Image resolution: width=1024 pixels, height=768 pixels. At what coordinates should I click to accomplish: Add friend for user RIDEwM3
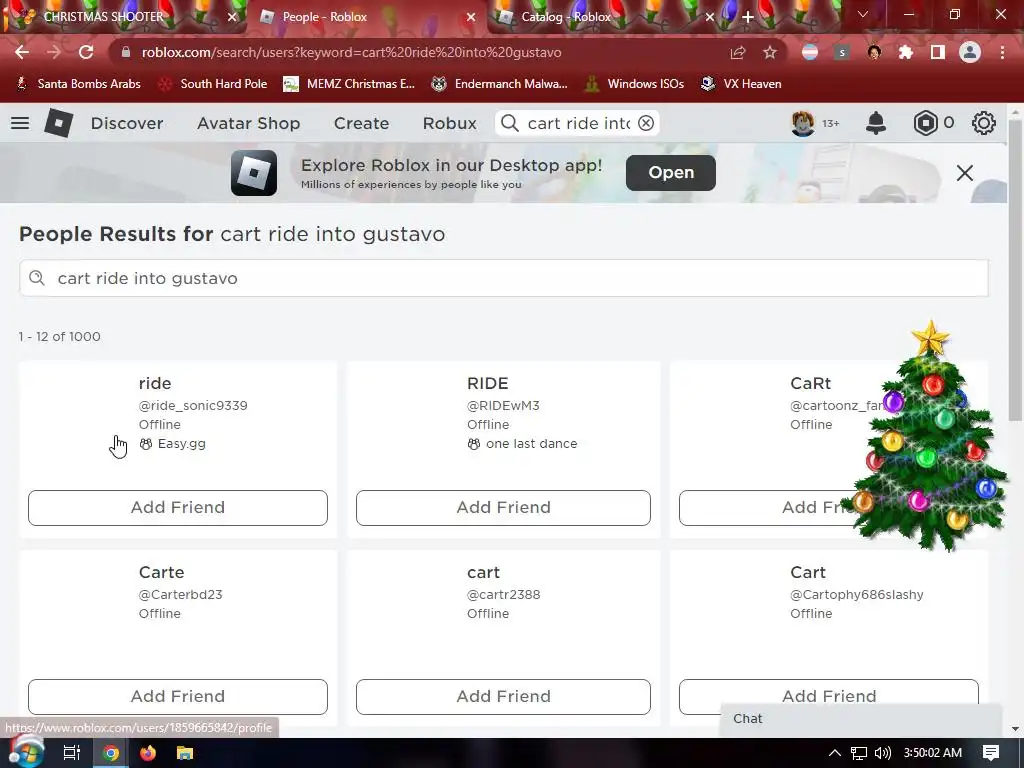point(503,507)
